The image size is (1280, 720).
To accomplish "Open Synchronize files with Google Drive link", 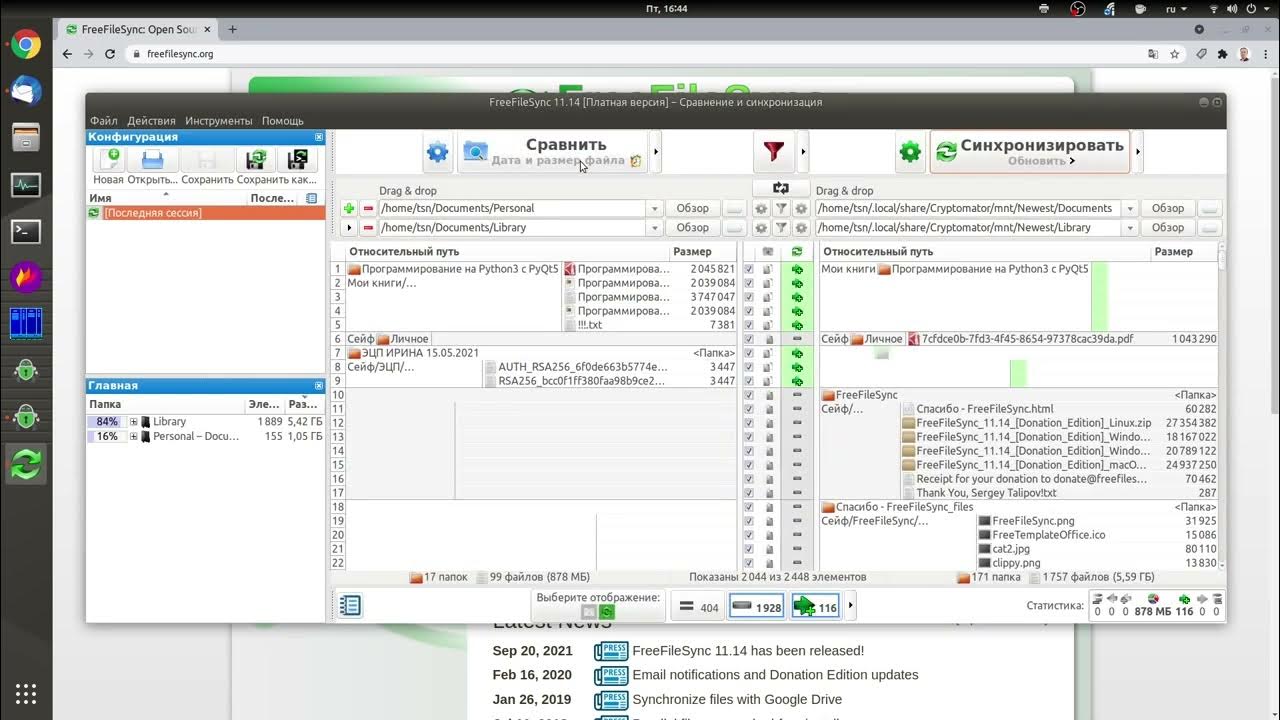I will [x=737, y=699].
